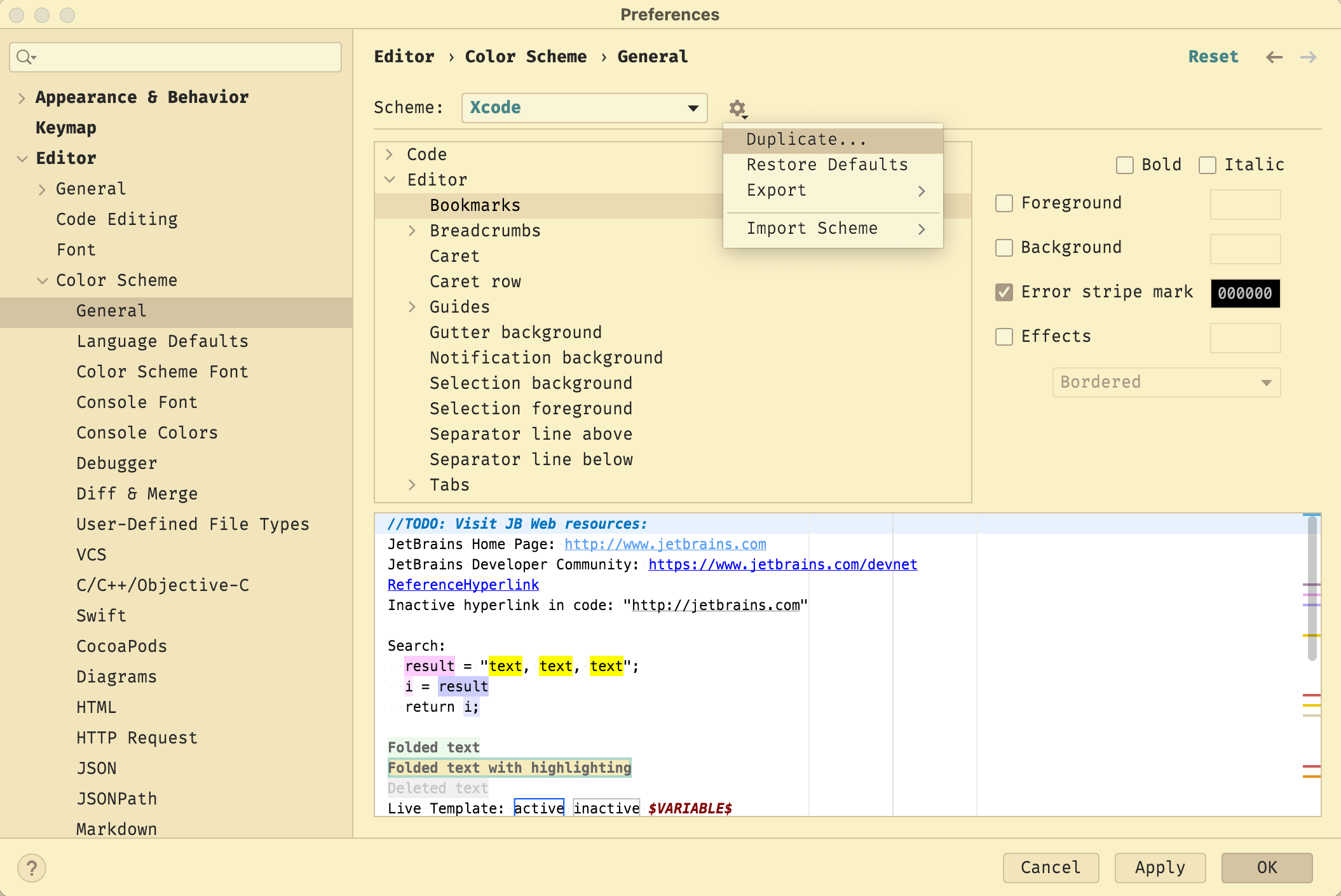Expand the Code category
Screen dimensions: 1341x896
[390, 154]
